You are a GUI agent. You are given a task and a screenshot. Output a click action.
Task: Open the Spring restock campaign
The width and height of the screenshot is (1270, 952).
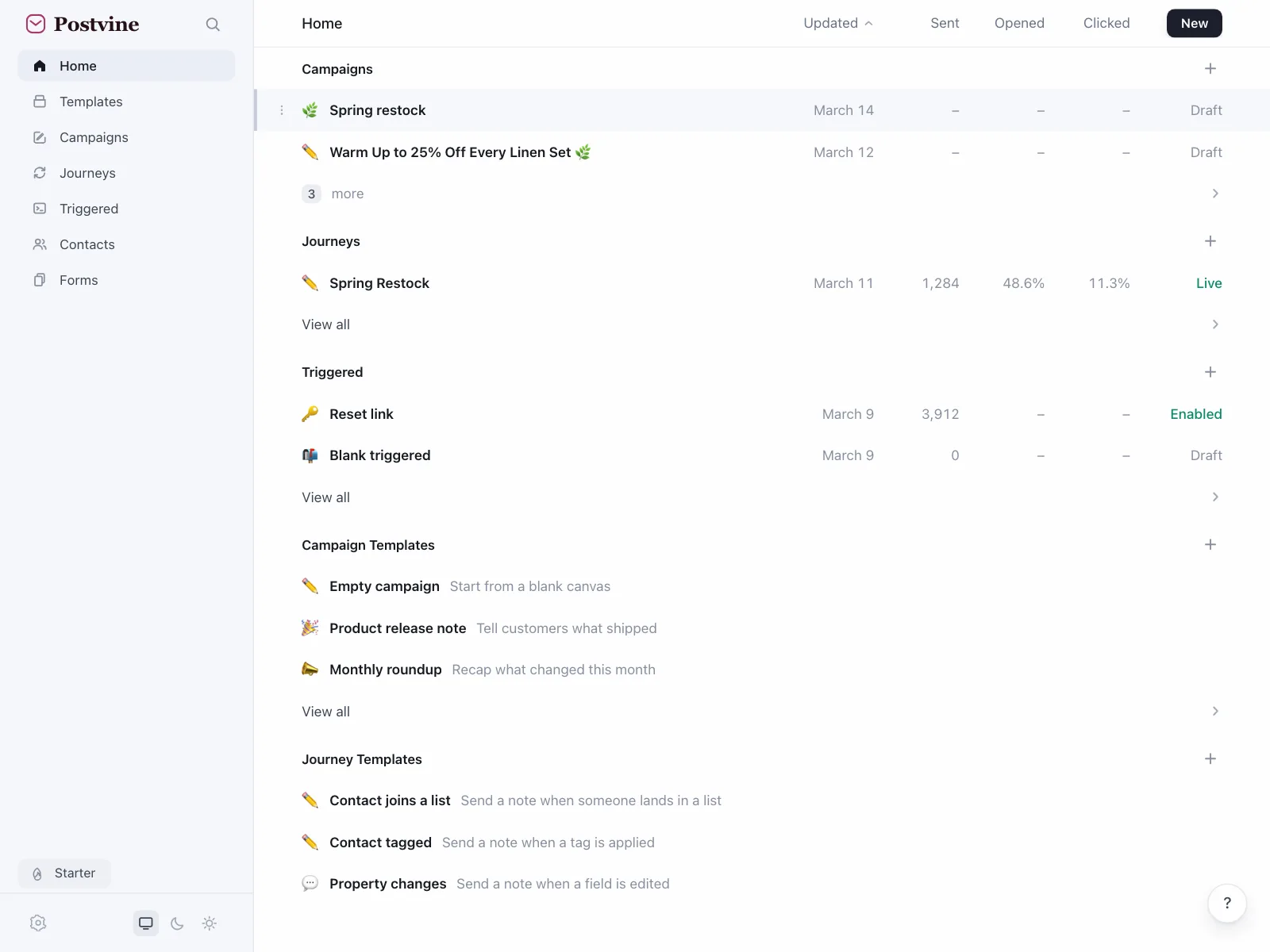762,110
